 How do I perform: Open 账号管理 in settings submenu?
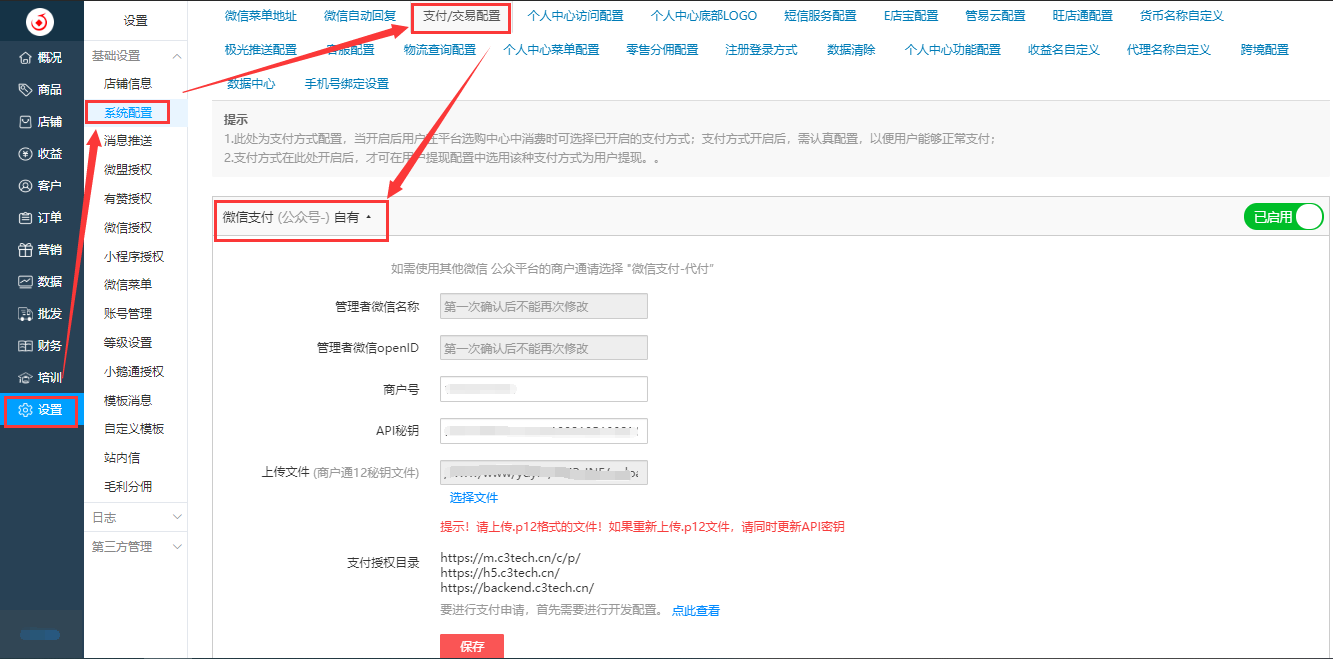(x=128, y=313)
